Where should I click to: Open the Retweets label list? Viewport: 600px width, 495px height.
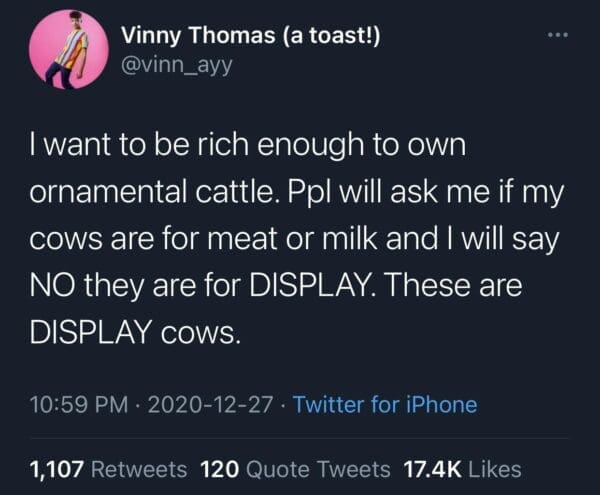(x=141, y=468)
